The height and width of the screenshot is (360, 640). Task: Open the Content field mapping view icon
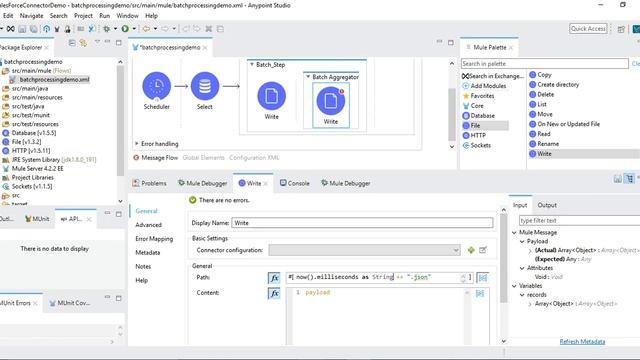pos(480,293)
